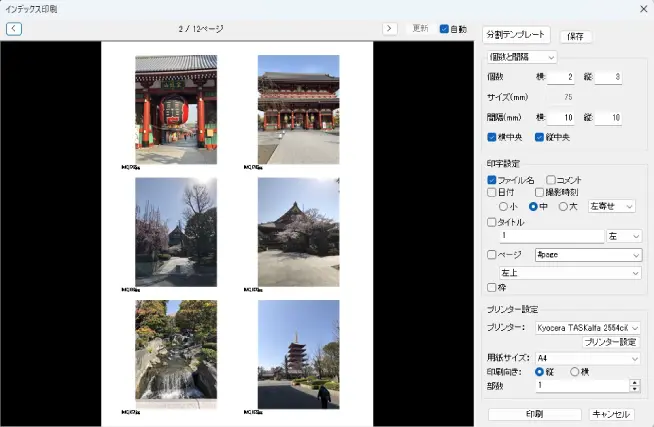Image resolution: width=654 pixels, height=427 pixels.
Task: Click the Hozomon gate photo thumbnail
Action: (299, 110)
